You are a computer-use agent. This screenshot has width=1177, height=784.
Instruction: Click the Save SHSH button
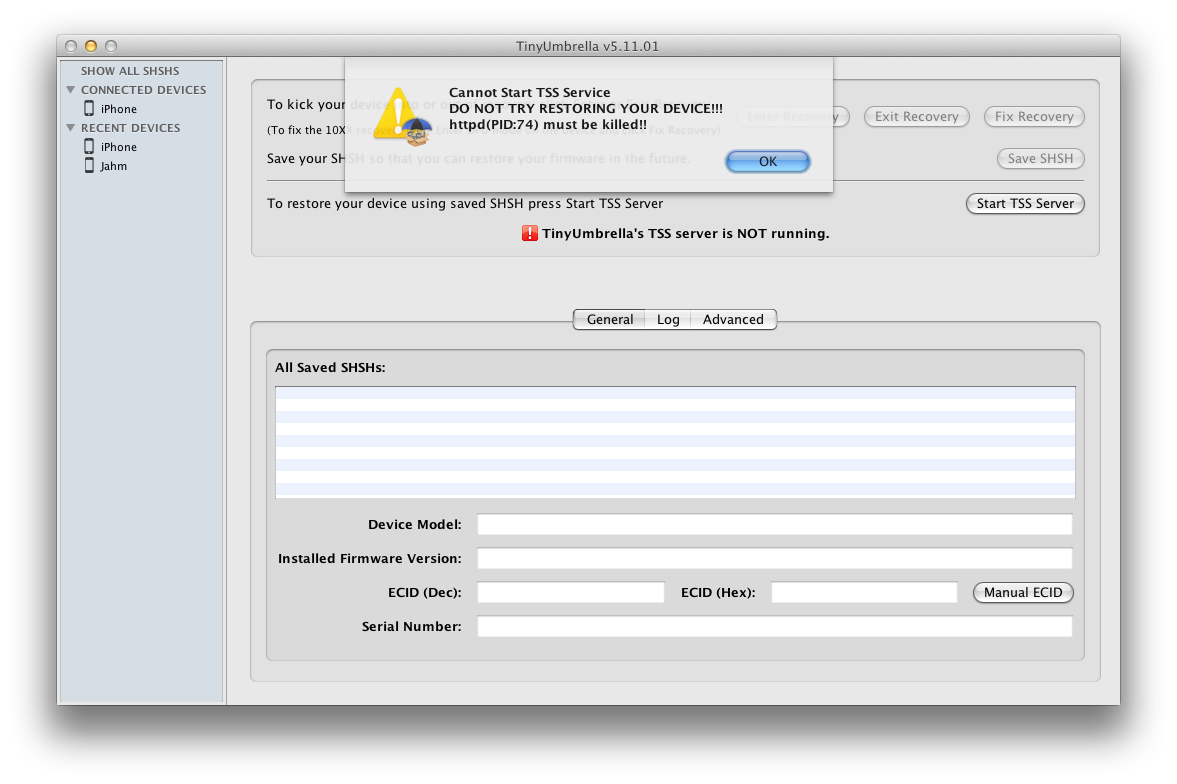1040,158
